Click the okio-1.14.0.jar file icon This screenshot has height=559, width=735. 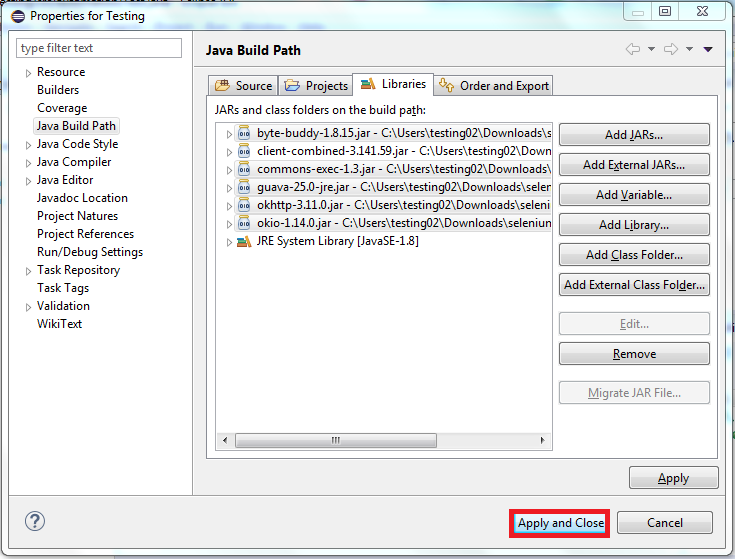click(244, 223)
